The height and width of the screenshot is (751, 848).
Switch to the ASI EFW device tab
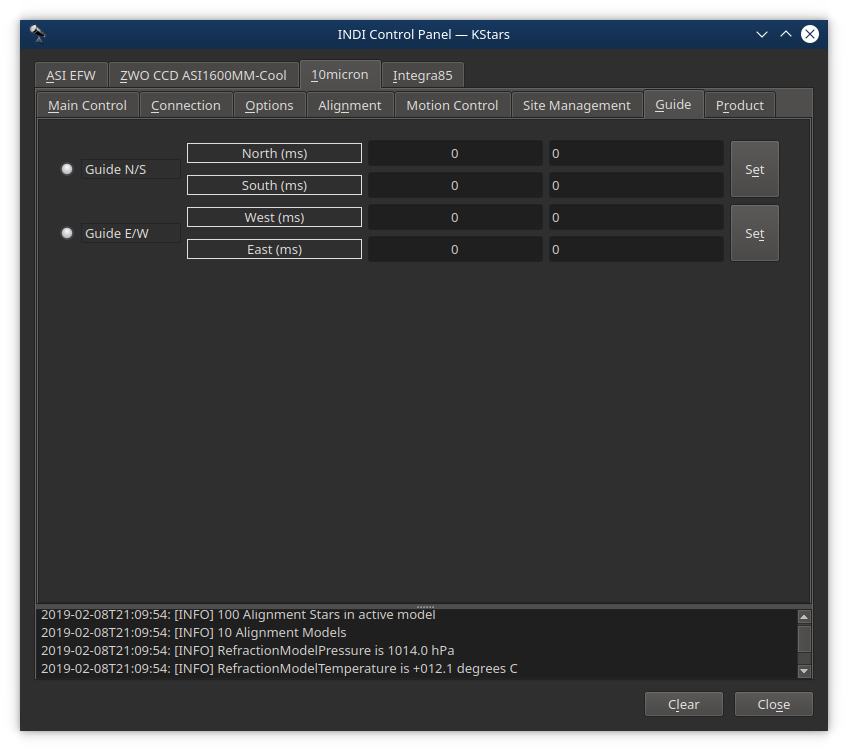(71, 75)
